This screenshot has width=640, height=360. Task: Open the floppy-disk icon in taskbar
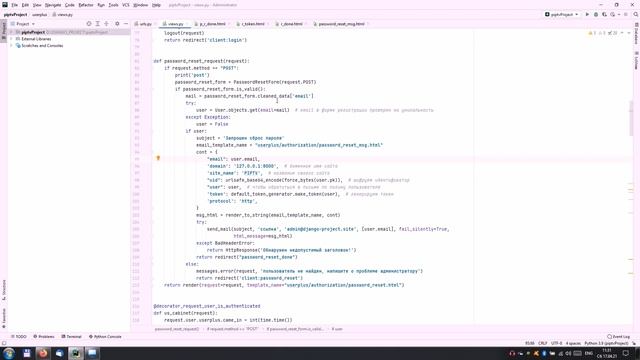click(x=27, y=353)
